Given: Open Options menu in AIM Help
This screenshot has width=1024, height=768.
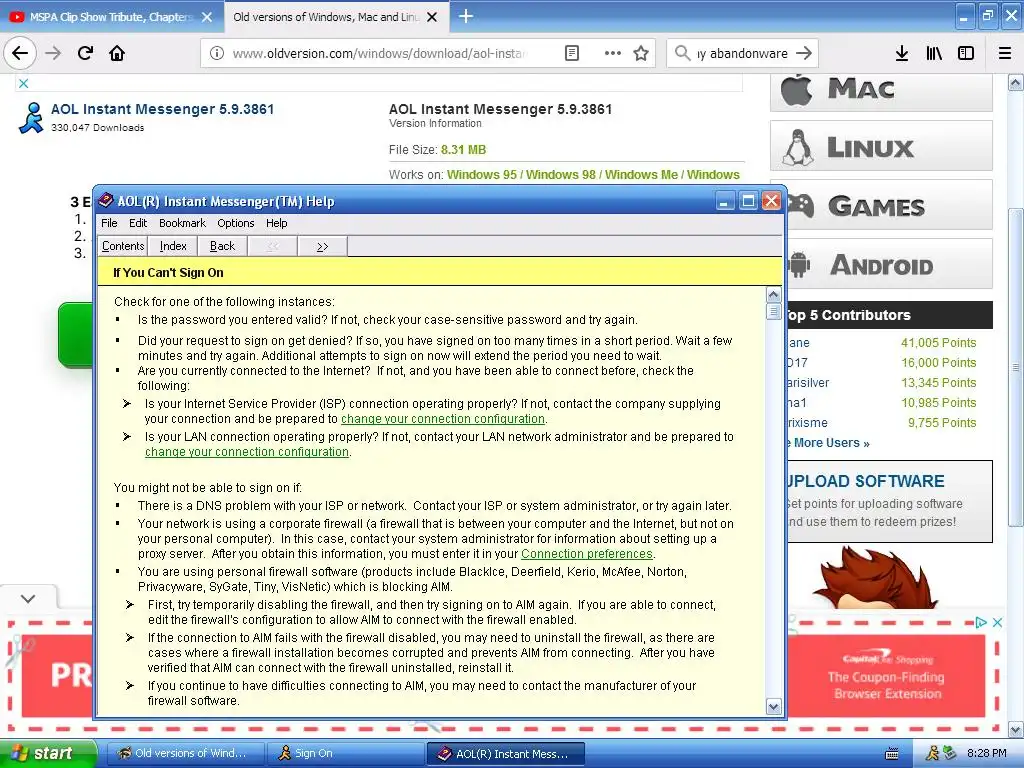Looking at the screenshot, I should coord(236,223).
